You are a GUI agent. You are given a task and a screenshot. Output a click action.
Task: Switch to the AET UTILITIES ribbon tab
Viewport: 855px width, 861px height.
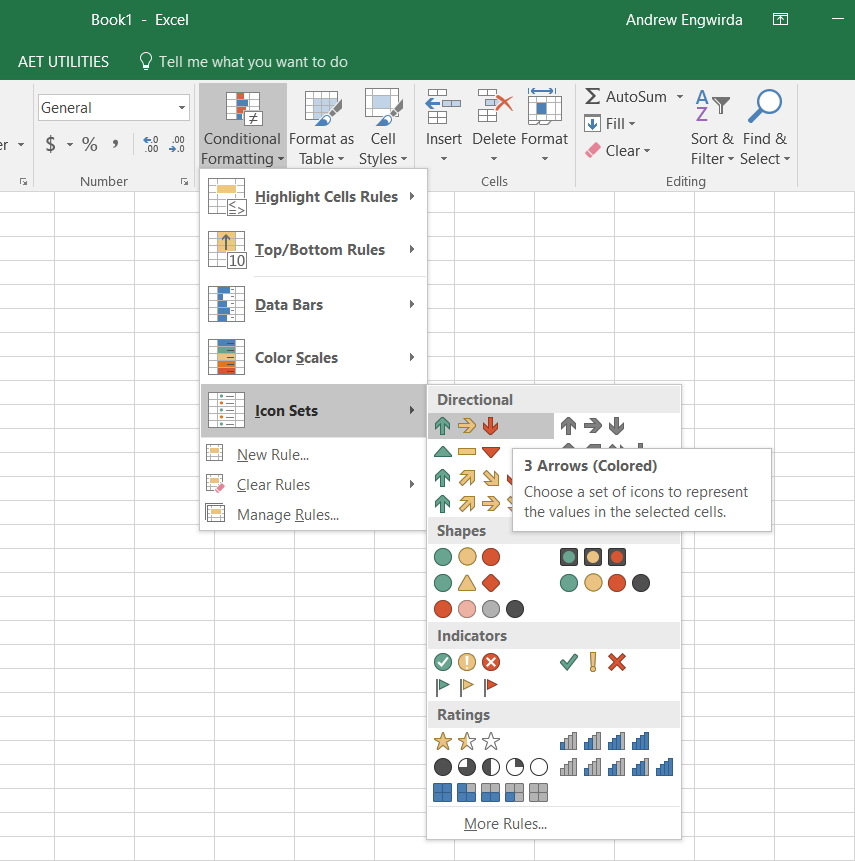click(63, 61)
